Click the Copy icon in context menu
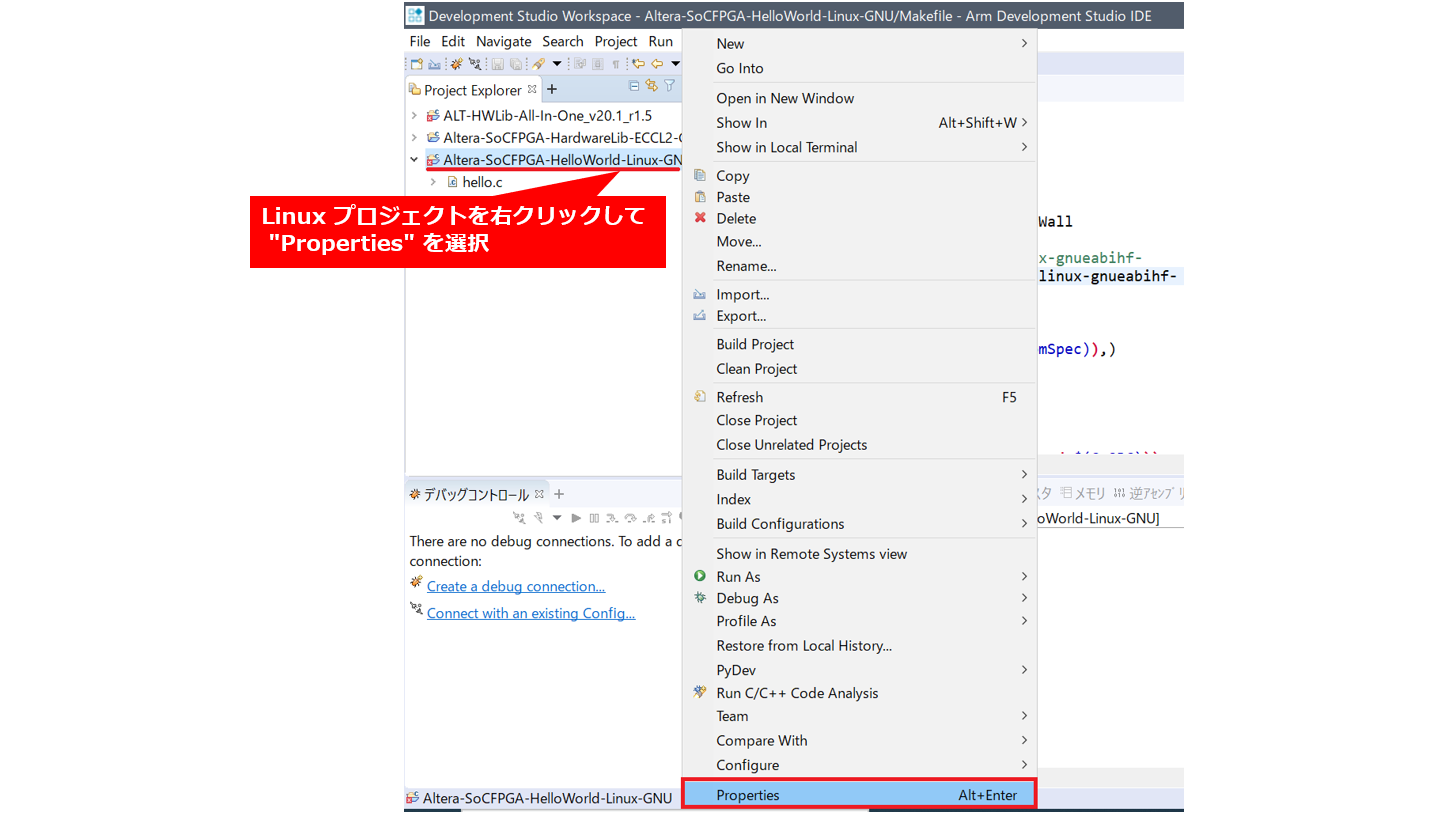The height and width of the screenshot is (815, 1432). (x=700, y=175)
